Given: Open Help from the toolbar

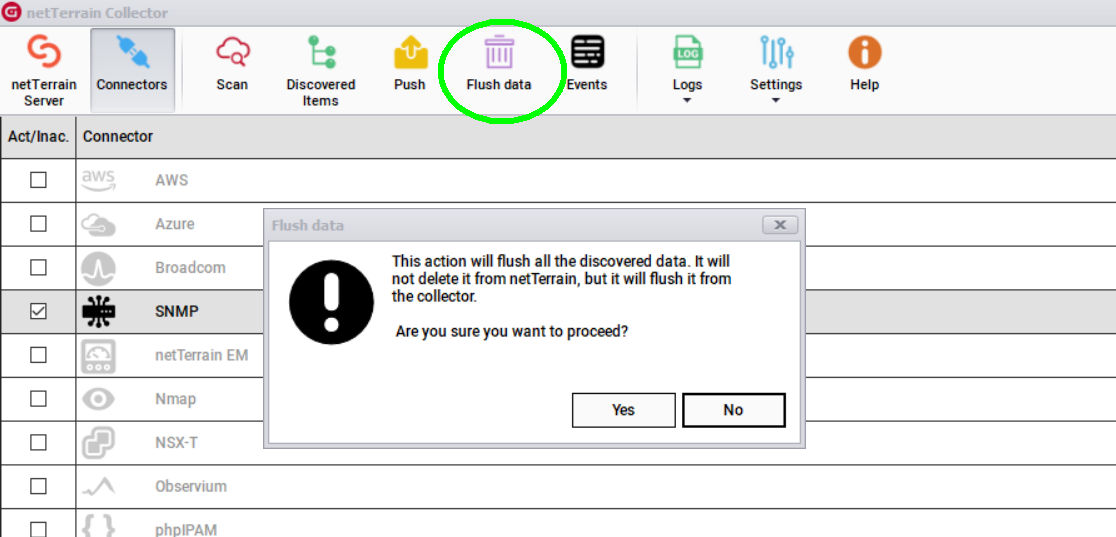Looking at the screenshot, I should 864,53.
